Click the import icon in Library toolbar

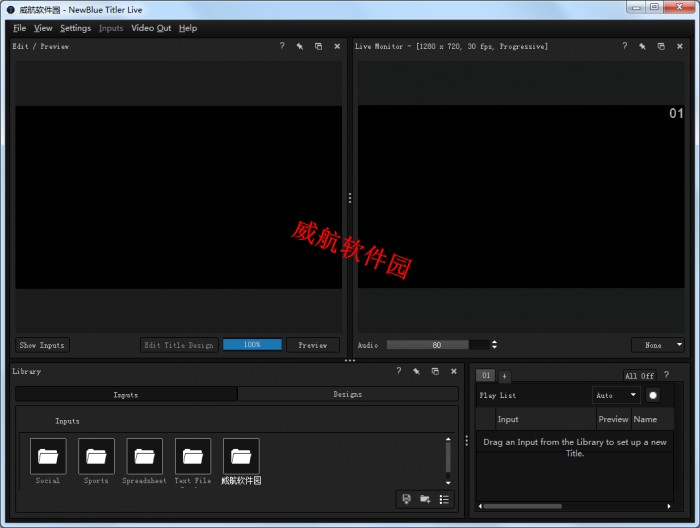click(406, 499)
